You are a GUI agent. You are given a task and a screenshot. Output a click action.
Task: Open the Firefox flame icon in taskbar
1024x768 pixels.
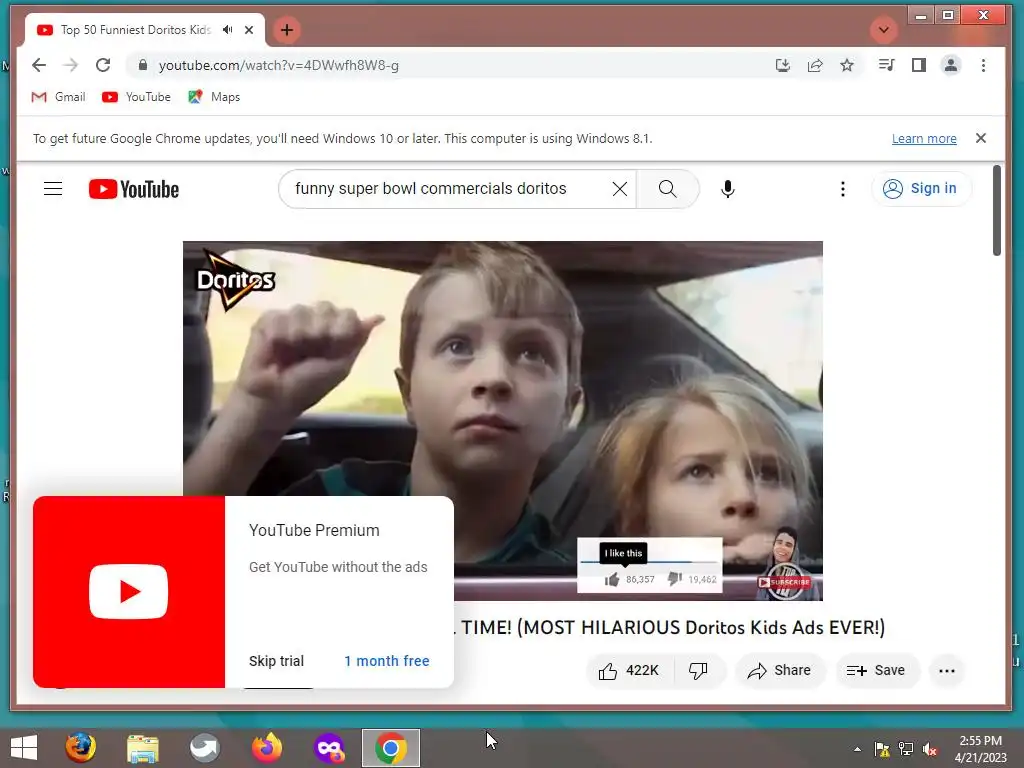pos(266,748)
